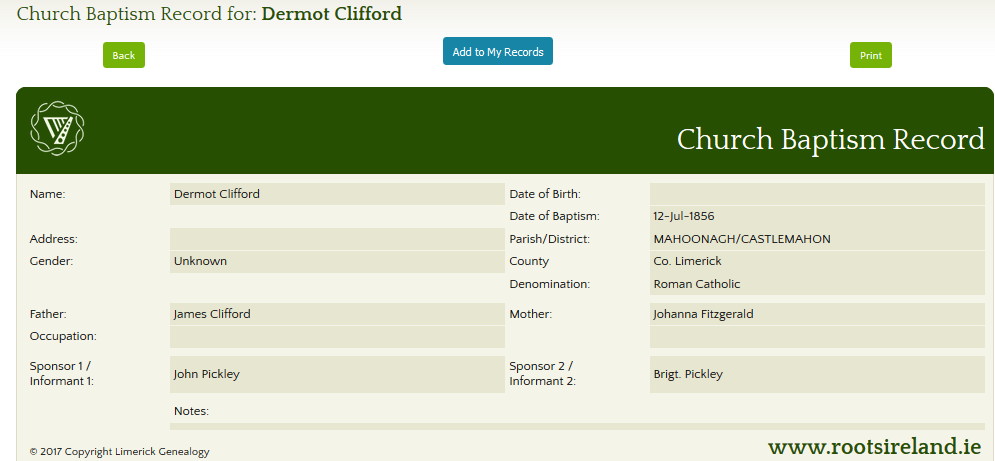Select Mother field showing Johanna Fitzgerald

(x=816, y=314)
